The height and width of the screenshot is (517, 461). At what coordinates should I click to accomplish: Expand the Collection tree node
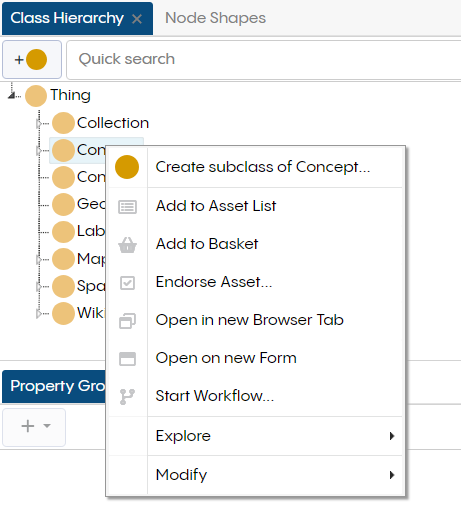39,124
